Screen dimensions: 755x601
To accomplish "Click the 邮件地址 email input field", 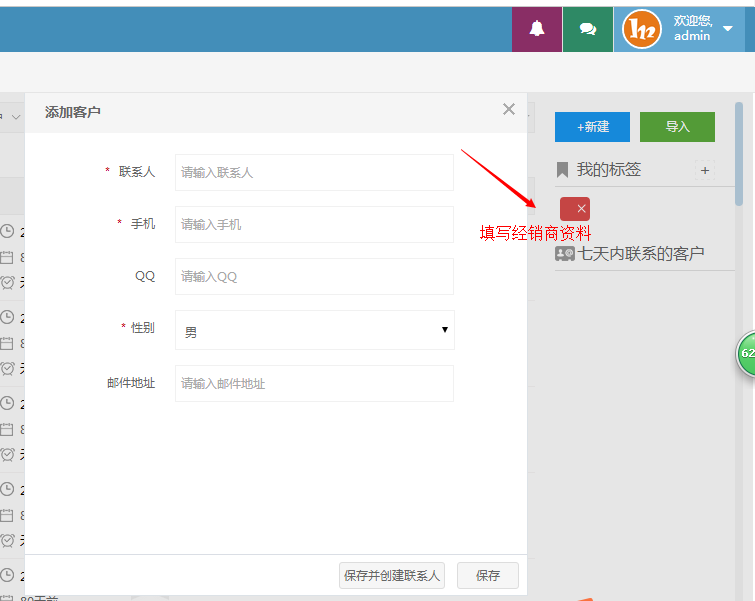I will click(x=314, y=383).
